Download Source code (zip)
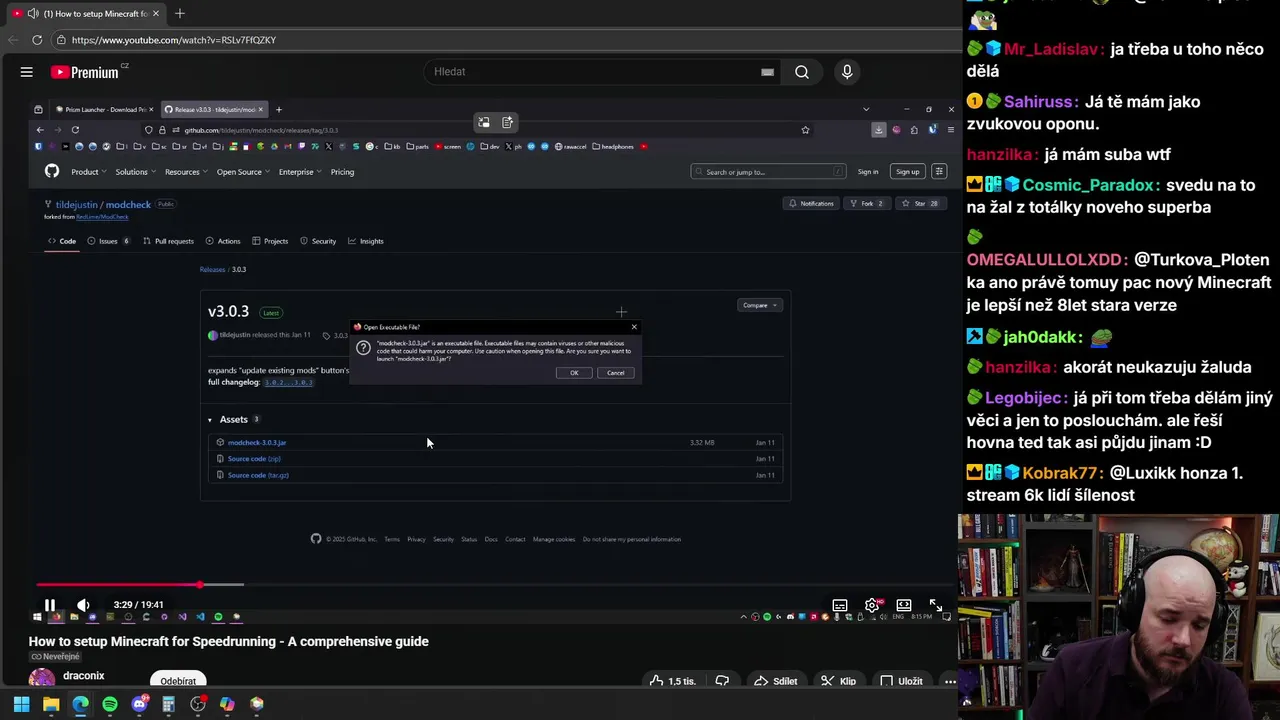The image size is (1280, 720). (254, 459)
